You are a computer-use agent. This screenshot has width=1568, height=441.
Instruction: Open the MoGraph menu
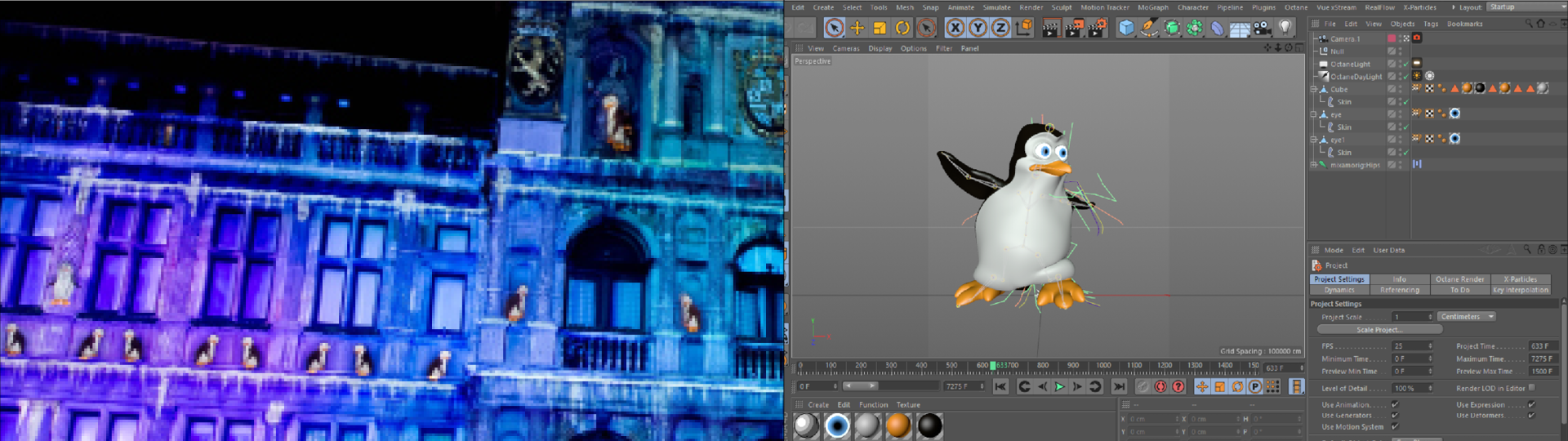point(1152,7)
